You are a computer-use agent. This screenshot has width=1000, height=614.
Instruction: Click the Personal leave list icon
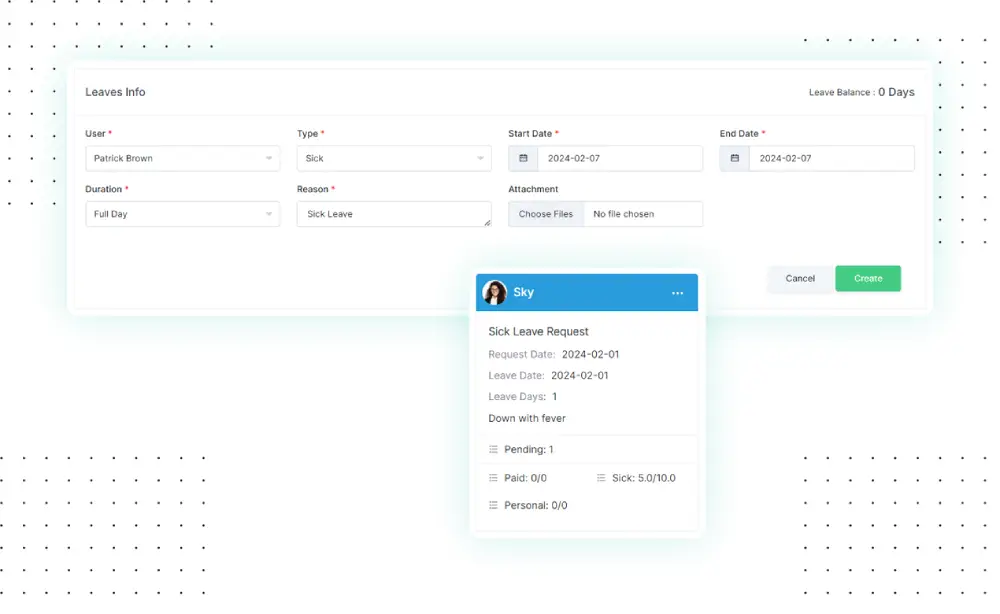(x=493, y=506)
